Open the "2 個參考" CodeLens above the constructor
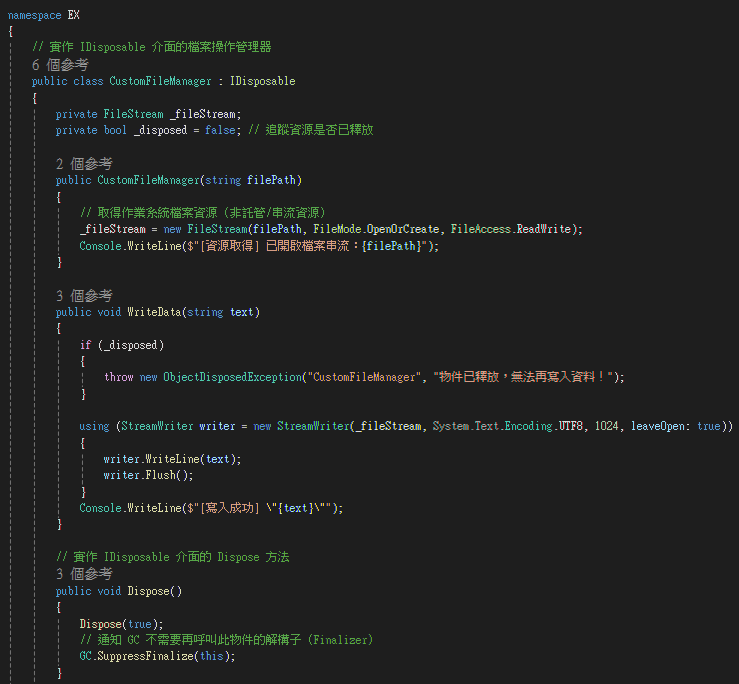The width and height of the screenshot is (739, 684). click(84, 164)
